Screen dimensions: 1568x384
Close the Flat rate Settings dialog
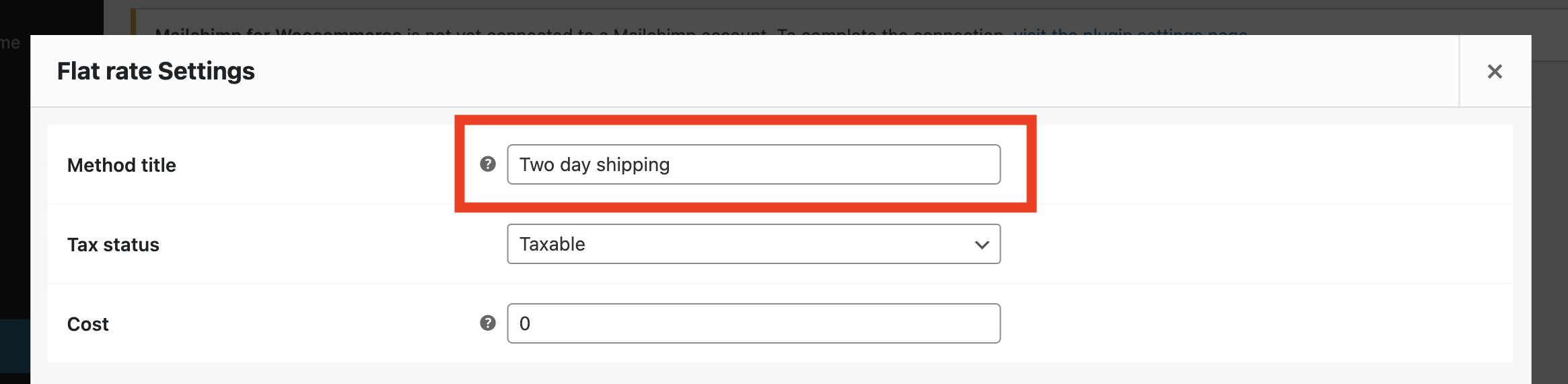(1495, 71)
